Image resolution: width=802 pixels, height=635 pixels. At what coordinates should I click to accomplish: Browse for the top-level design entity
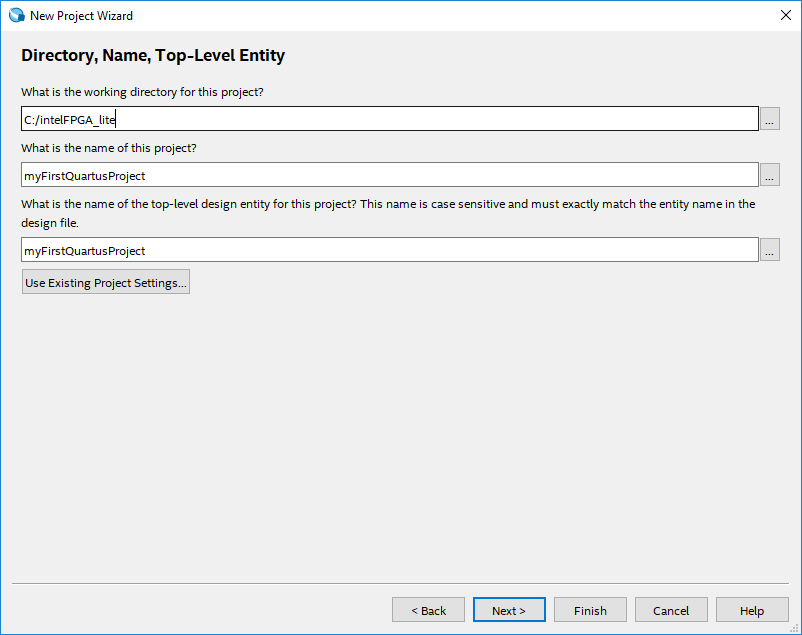point(769,250)
